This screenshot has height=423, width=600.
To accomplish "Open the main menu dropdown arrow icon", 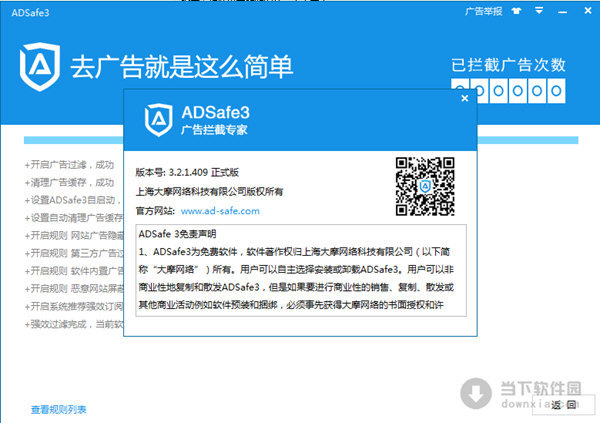I will point(539,11).
